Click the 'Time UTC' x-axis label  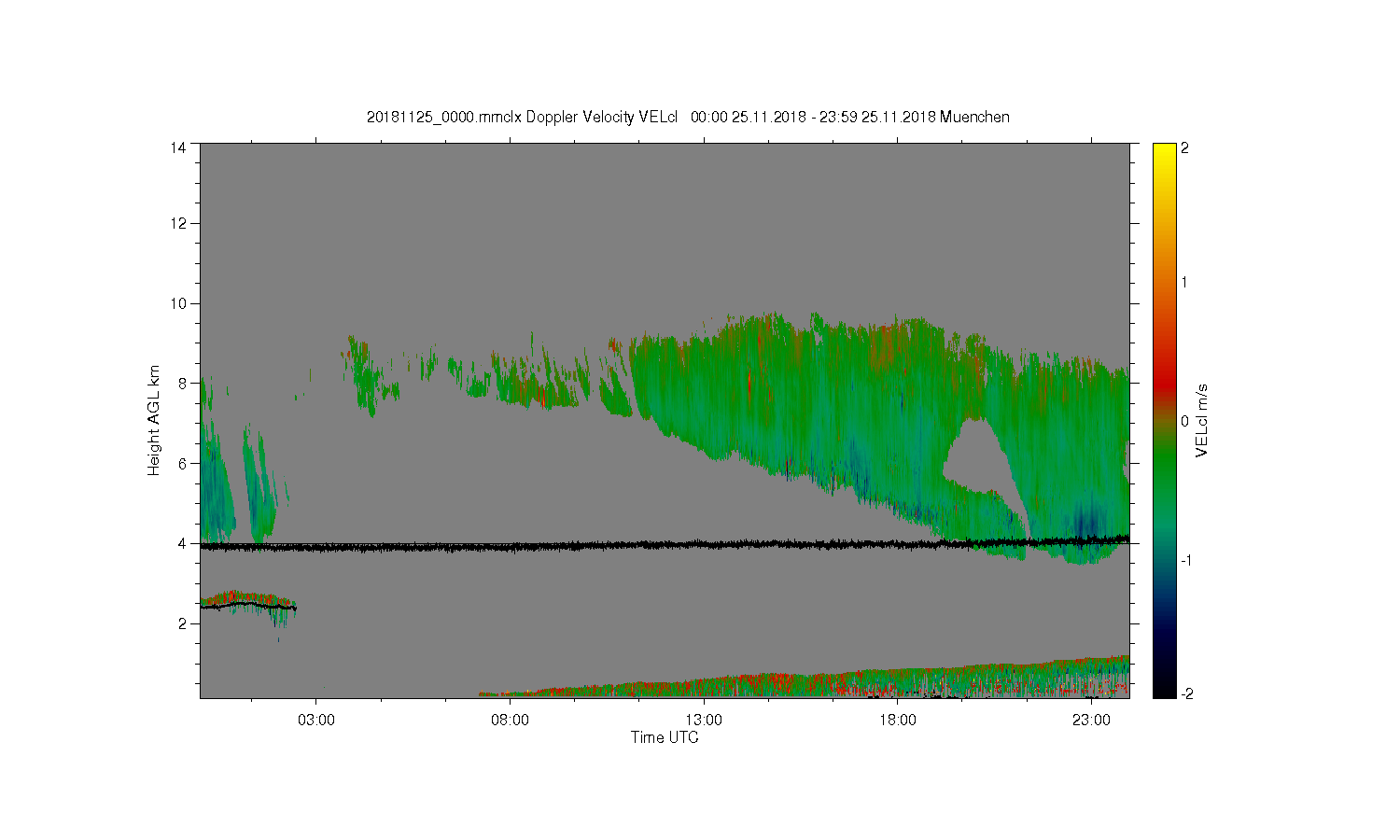click(665, 737)
